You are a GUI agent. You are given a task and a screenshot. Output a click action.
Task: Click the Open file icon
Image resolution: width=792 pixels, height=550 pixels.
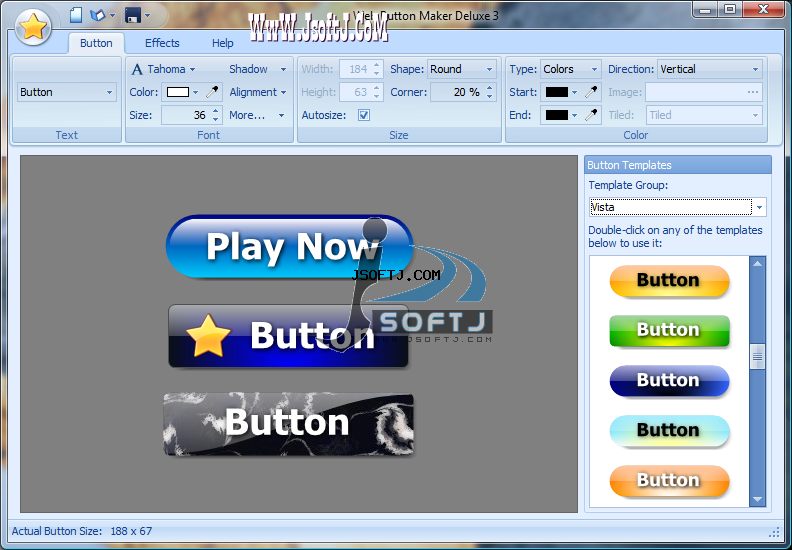pyautogui.click(x=97, y=15)
